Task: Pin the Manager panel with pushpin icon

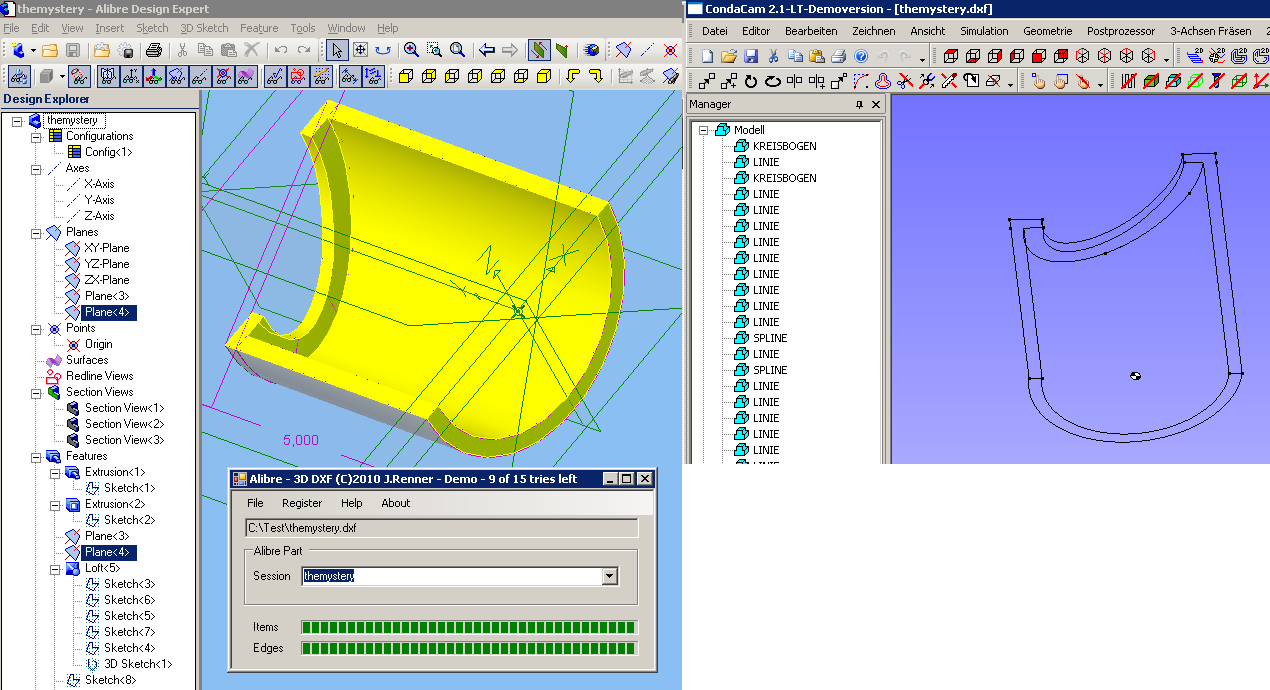Action: [x=859, y=105]
